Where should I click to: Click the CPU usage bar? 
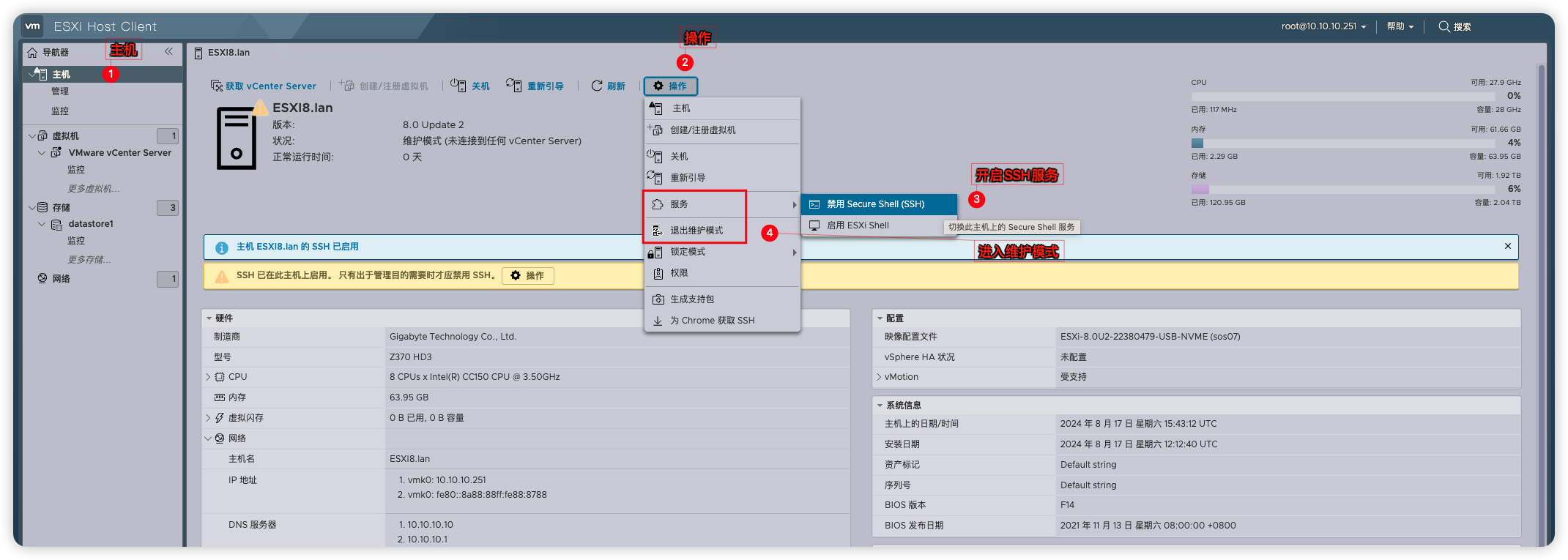[x=1343, y=96]
